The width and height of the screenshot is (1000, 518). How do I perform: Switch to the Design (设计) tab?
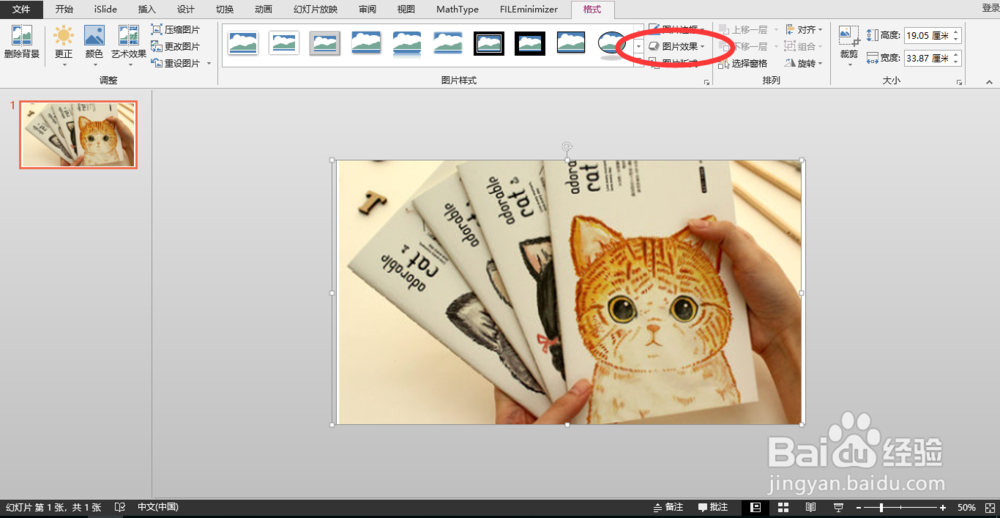click(x=186, y=10)
